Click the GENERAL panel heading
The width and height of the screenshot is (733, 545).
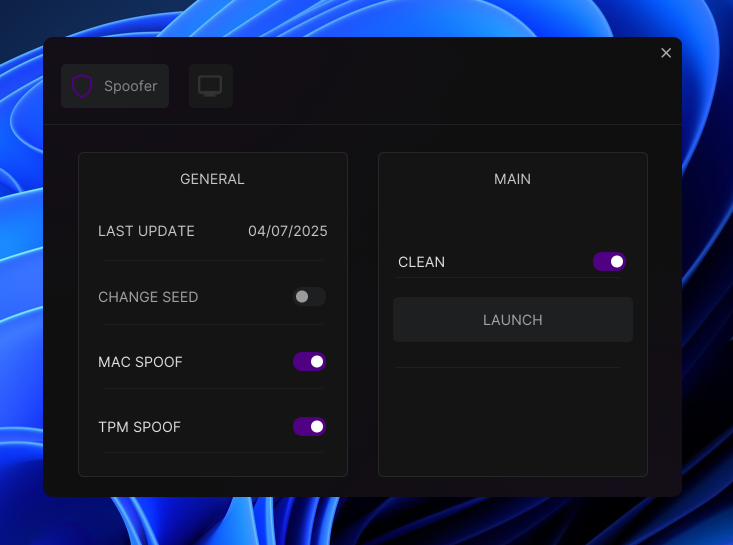[212, 179]
